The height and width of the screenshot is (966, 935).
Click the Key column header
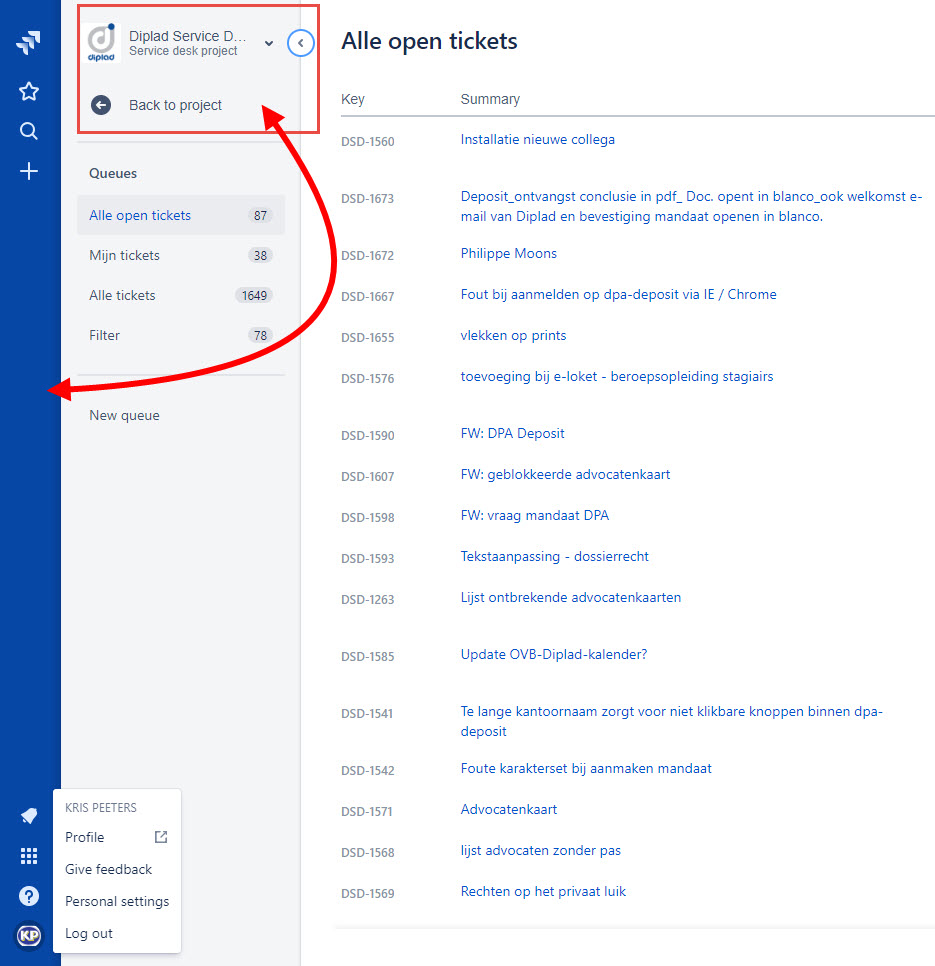[353, 99]
